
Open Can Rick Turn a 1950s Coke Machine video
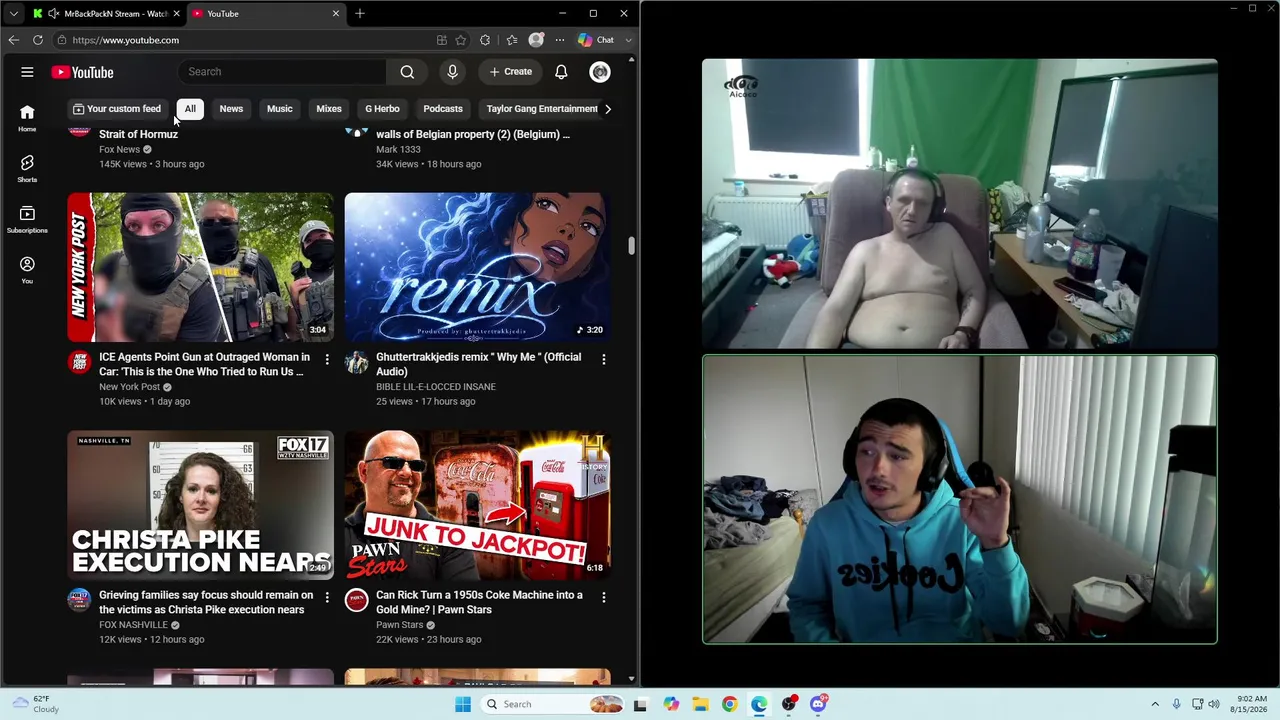479,602
